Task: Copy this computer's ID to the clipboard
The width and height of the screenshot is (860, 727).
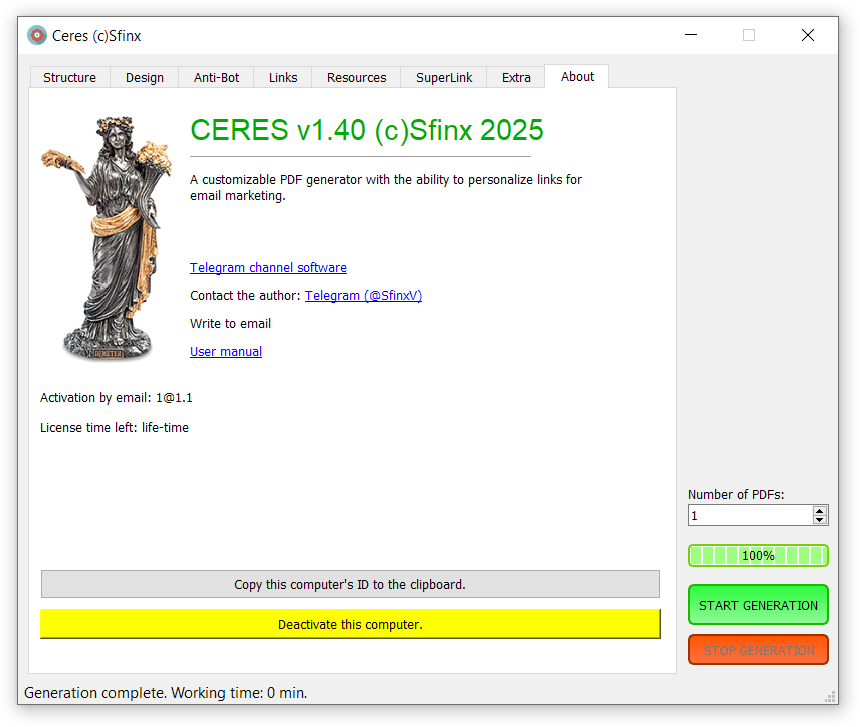Action: pos(350,585)
